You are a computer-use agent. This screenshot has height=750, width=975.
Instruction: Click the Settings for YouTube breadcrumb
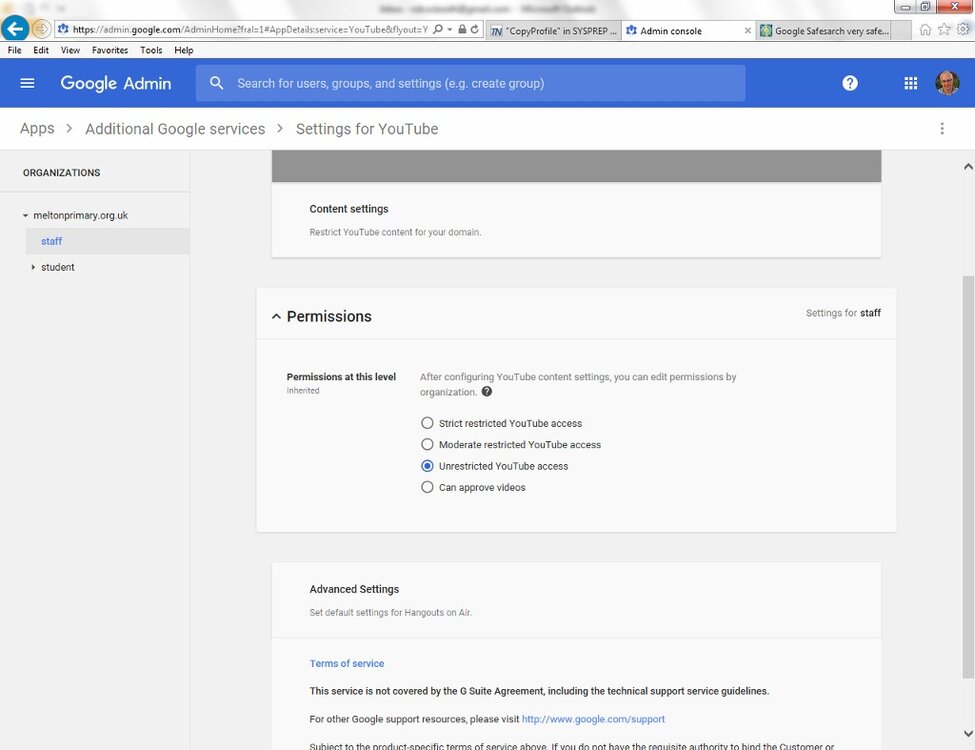[x=367, y=129]
